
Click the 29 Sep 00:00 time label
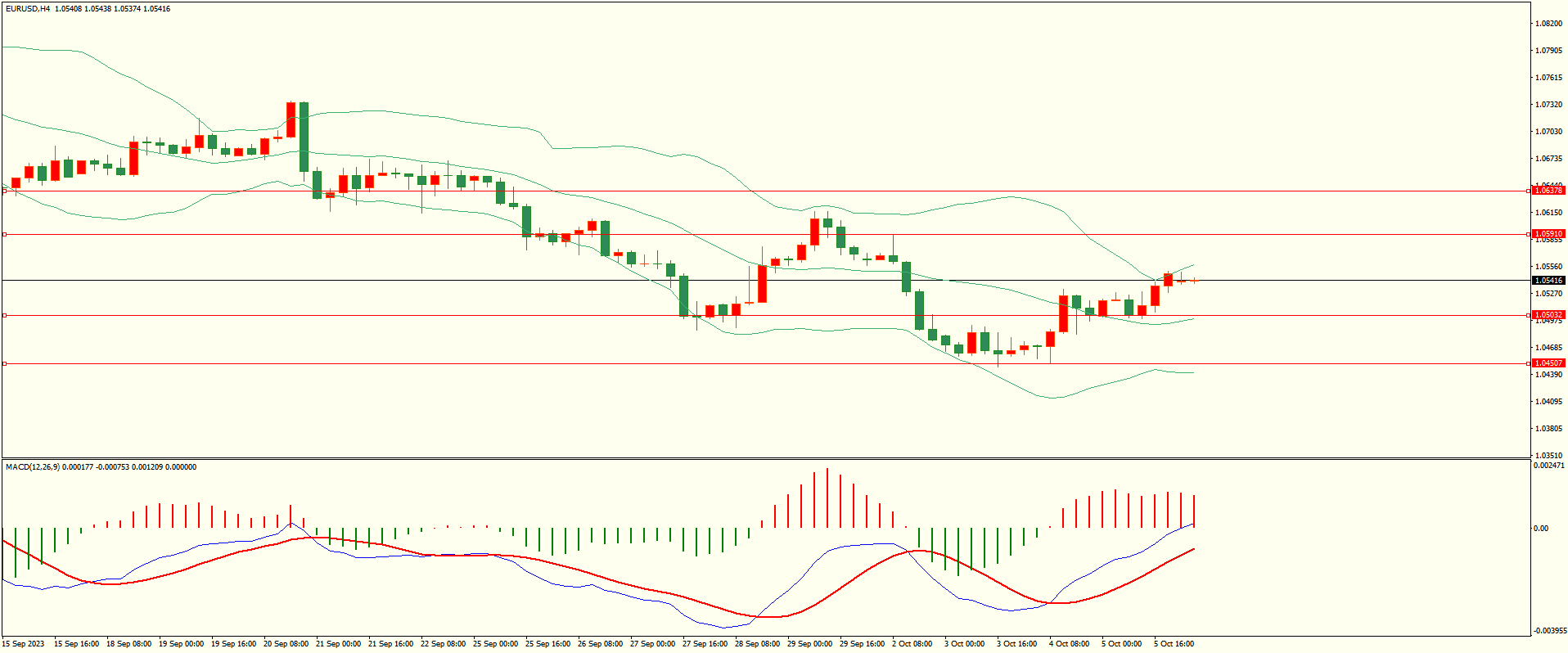[x=809, y=644]
